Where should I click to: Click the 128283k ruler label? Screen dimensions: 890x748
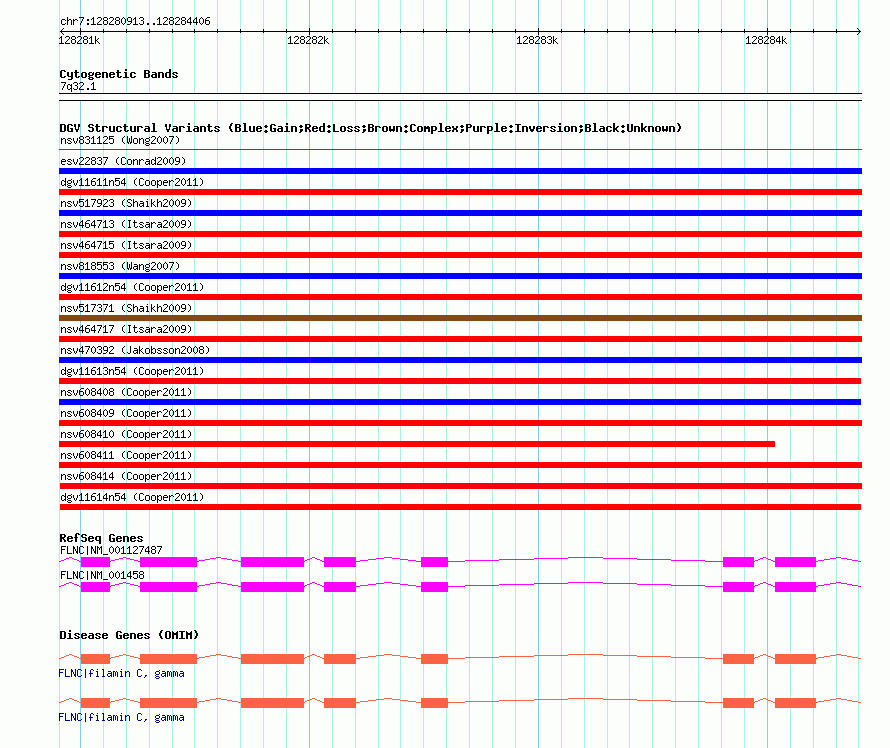tap(537, 40)
